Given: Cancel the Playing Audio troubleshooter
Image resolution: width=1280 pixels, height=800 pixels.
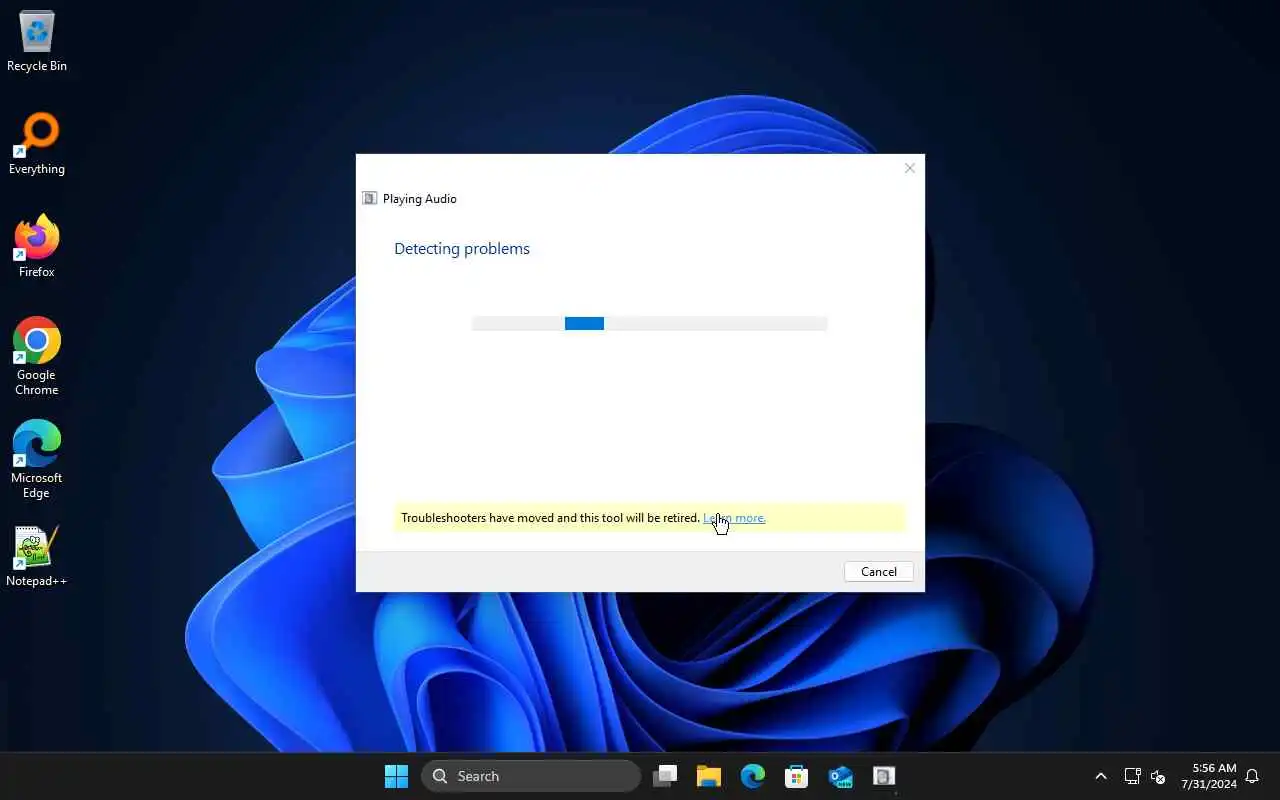Looking at the screenshot, I should (x=879, y=572).
